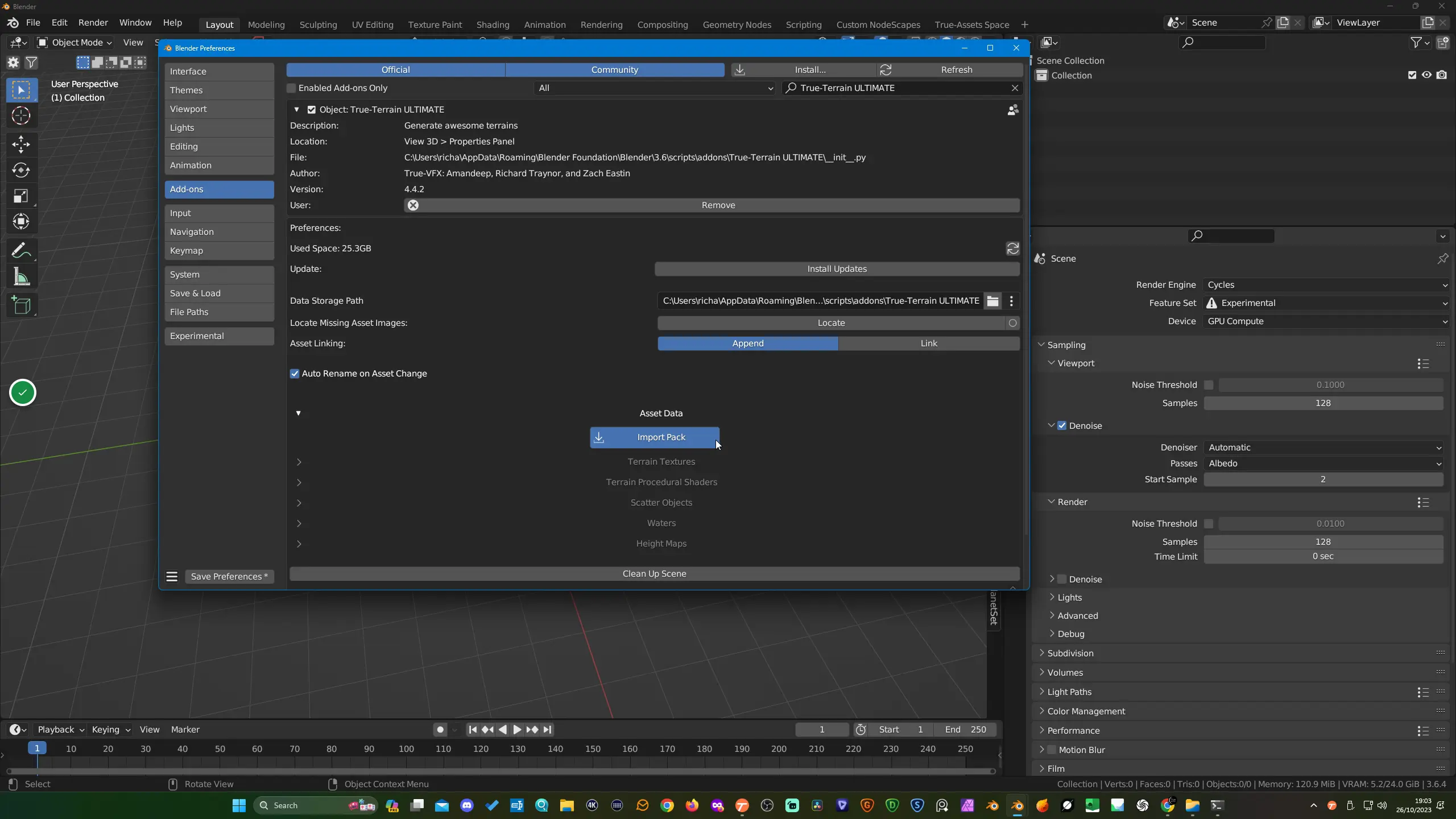The height and width of the screenshot is (819, 1456).
Task: Select Link for Asset Linking
Action: 929,344
